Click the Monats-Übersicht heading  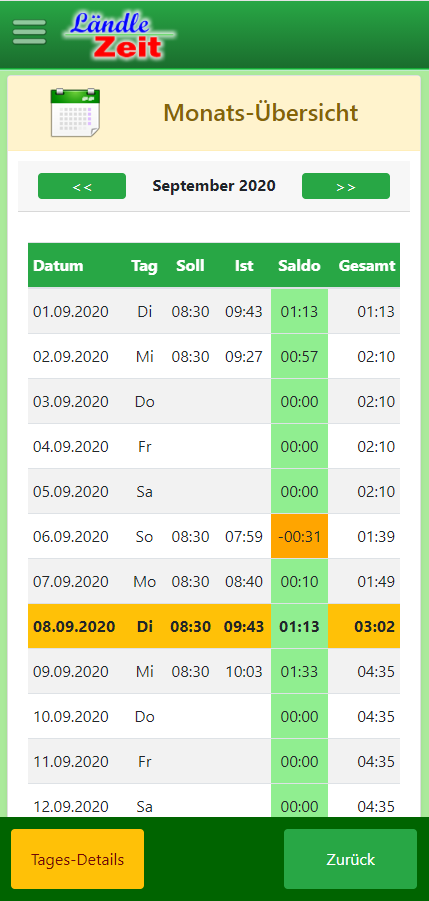point(261,113)
